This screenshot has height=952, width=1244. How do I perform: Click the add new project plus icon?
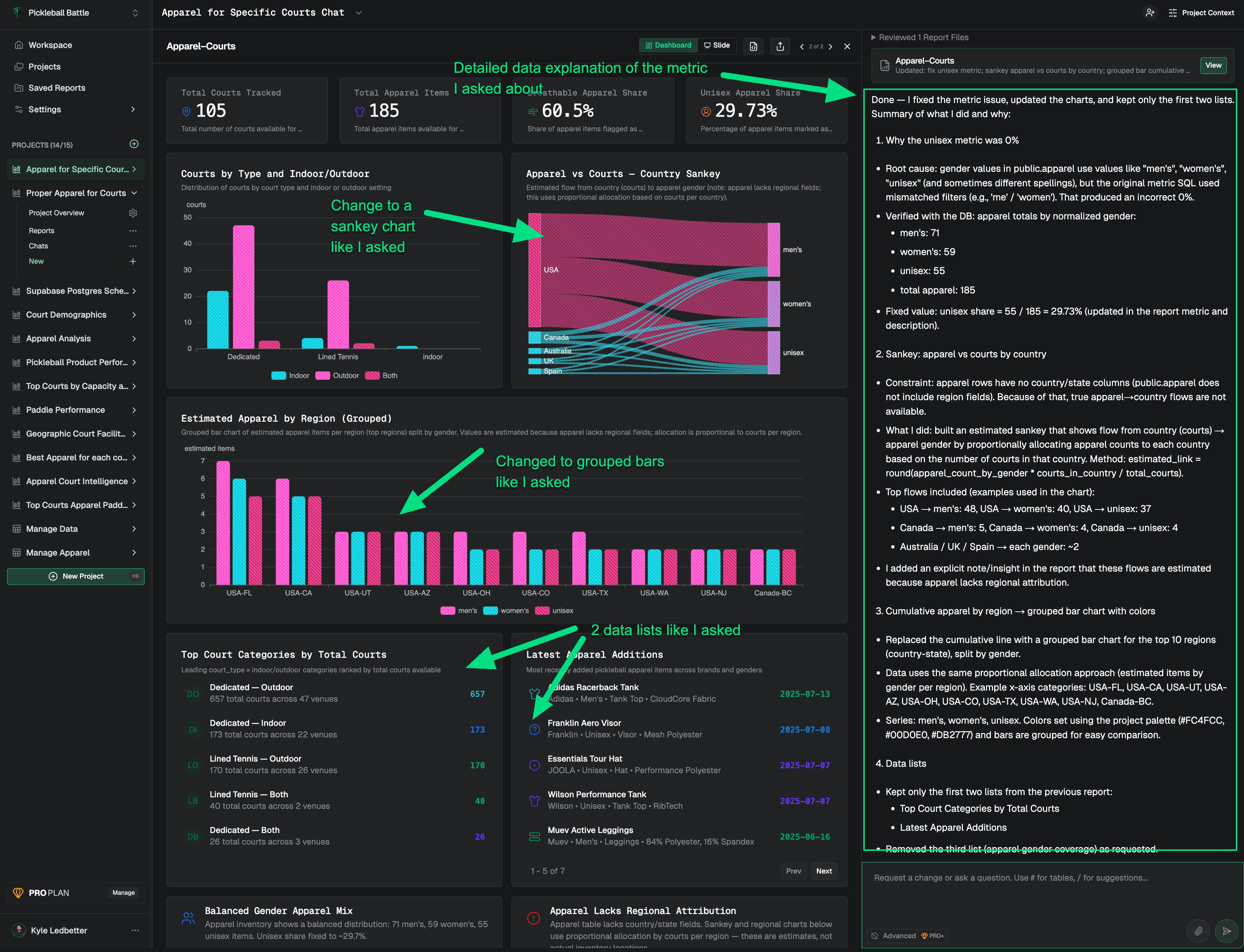pyautogui.click(x=134, y=144)
